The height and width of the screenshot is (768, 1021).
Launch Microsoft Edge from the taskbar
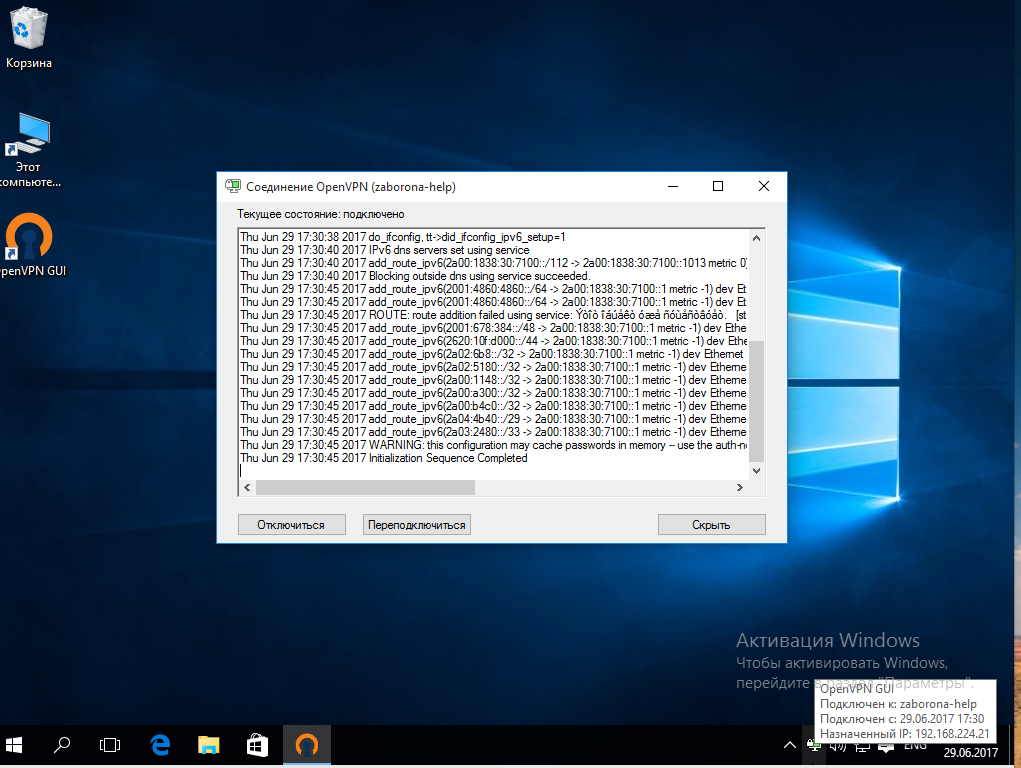pyautogui.click(x=160, y=745)
